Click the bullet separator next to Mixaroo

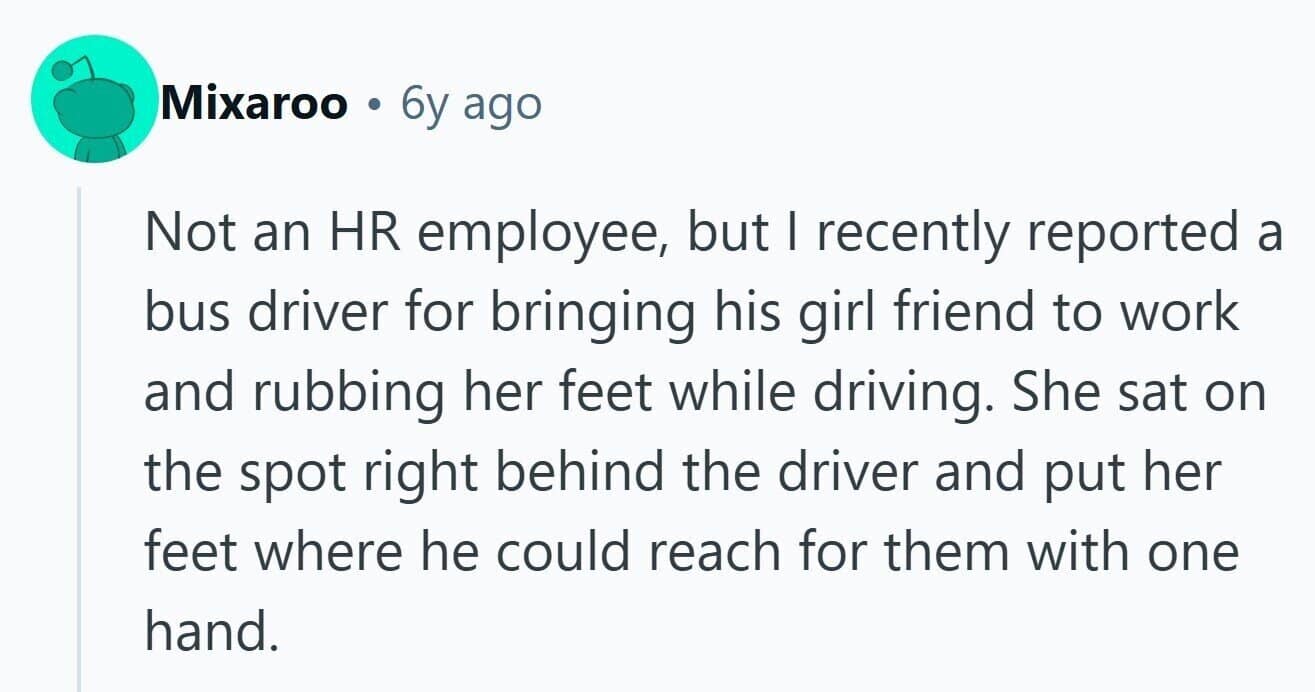(x=374, y=104)
